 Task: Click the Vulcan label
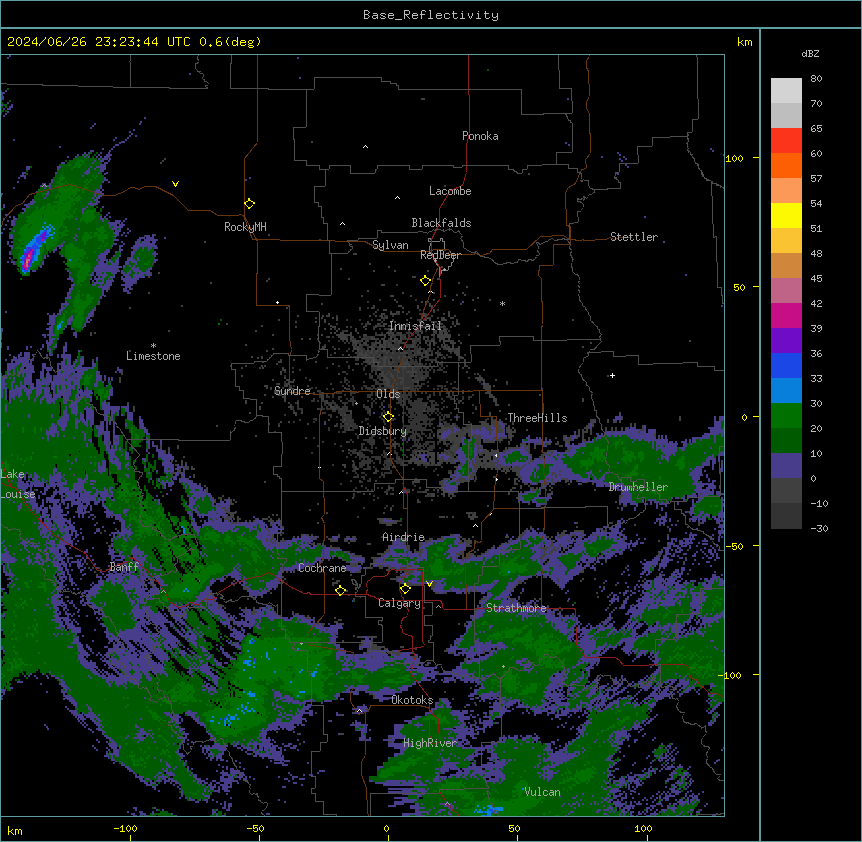click(542, 792)
